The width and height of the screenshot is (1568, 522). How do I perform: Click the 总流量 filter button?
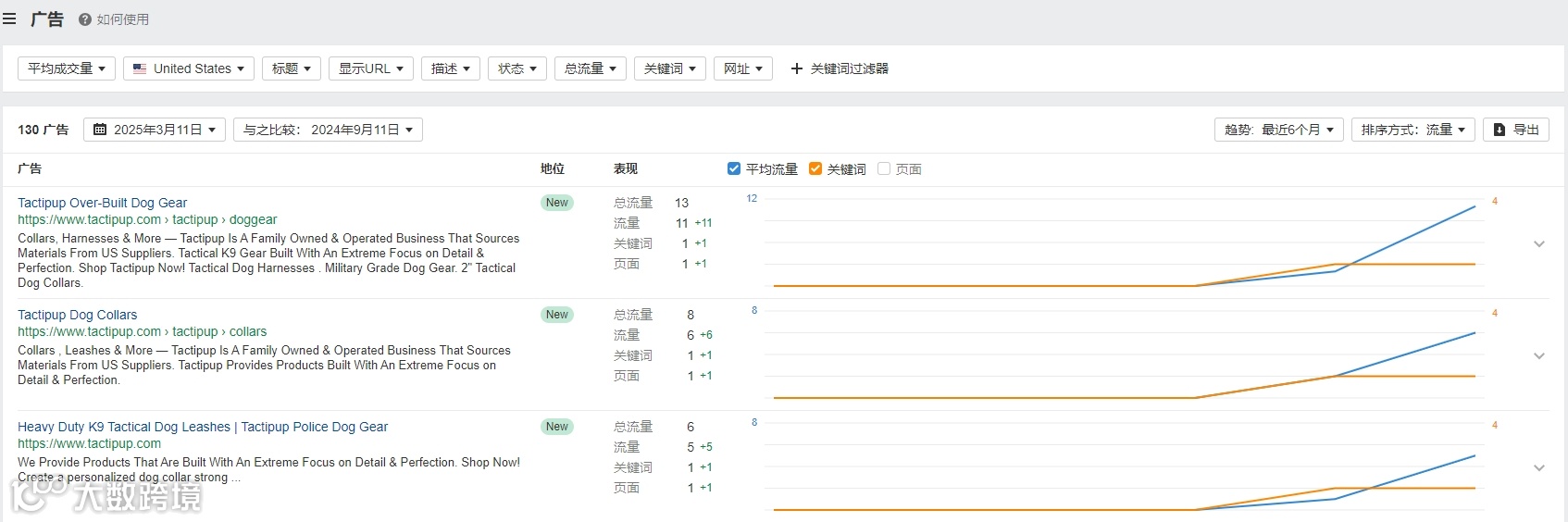(591, 68)
